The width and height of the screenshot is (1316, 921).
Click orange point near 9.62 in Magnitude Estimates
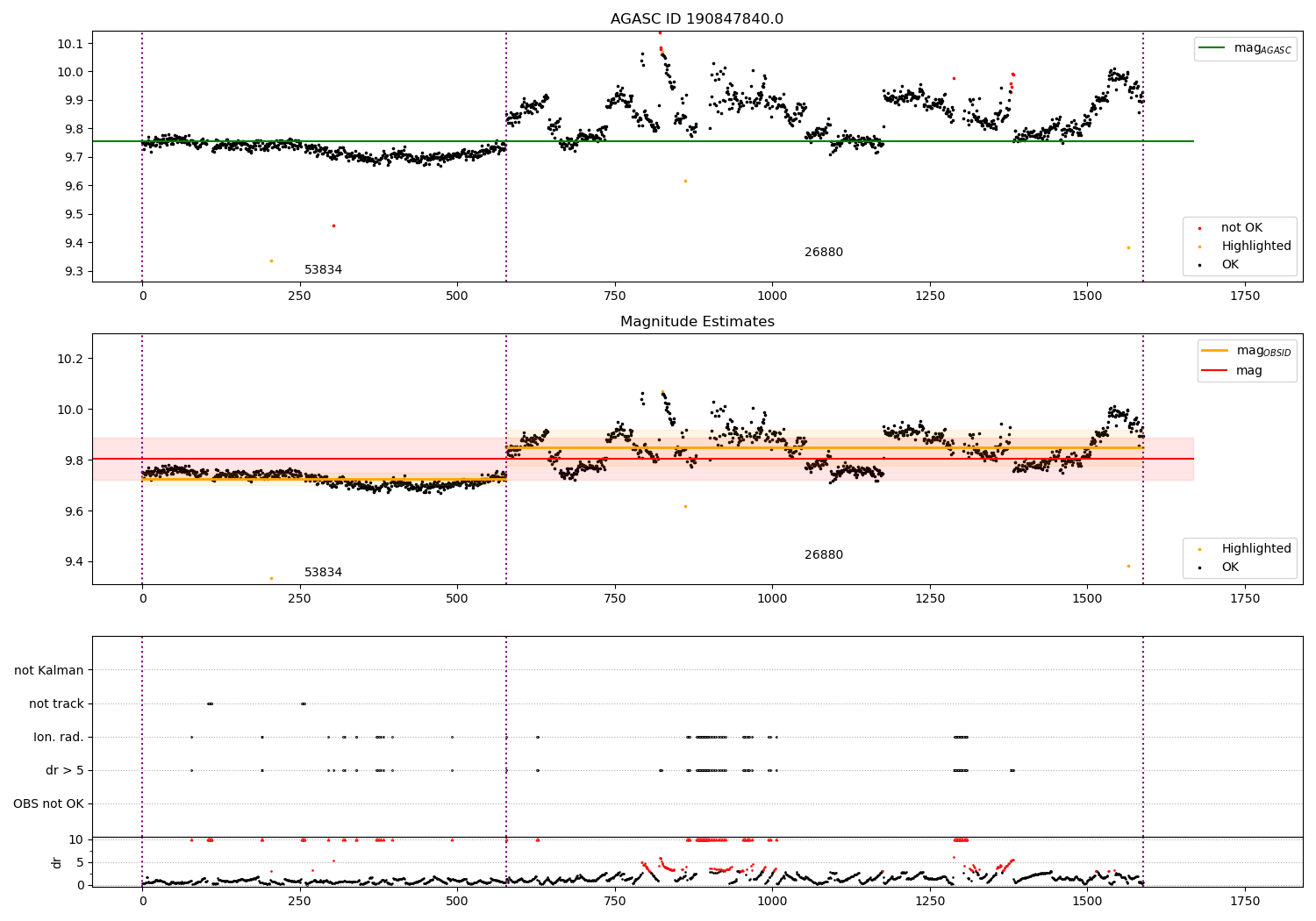tap(685, 506)
